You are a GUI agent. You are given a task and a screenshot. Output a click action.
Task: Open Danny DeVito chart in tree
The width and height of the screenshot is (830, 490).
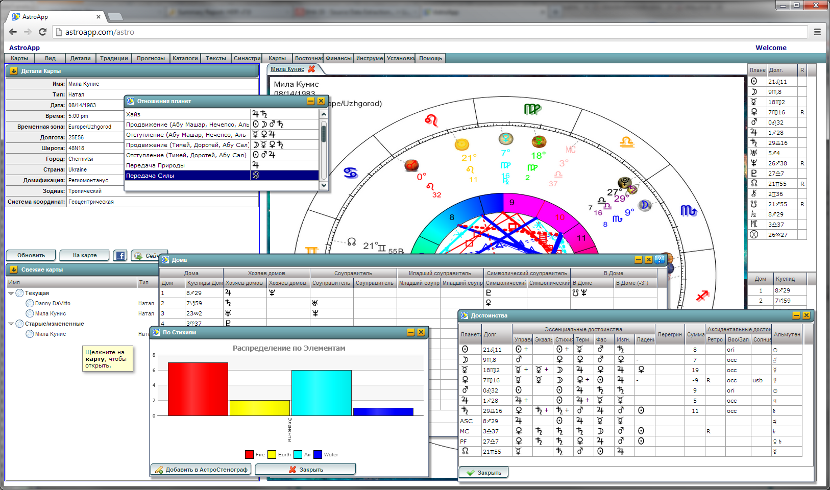click(x=54, y=303)
